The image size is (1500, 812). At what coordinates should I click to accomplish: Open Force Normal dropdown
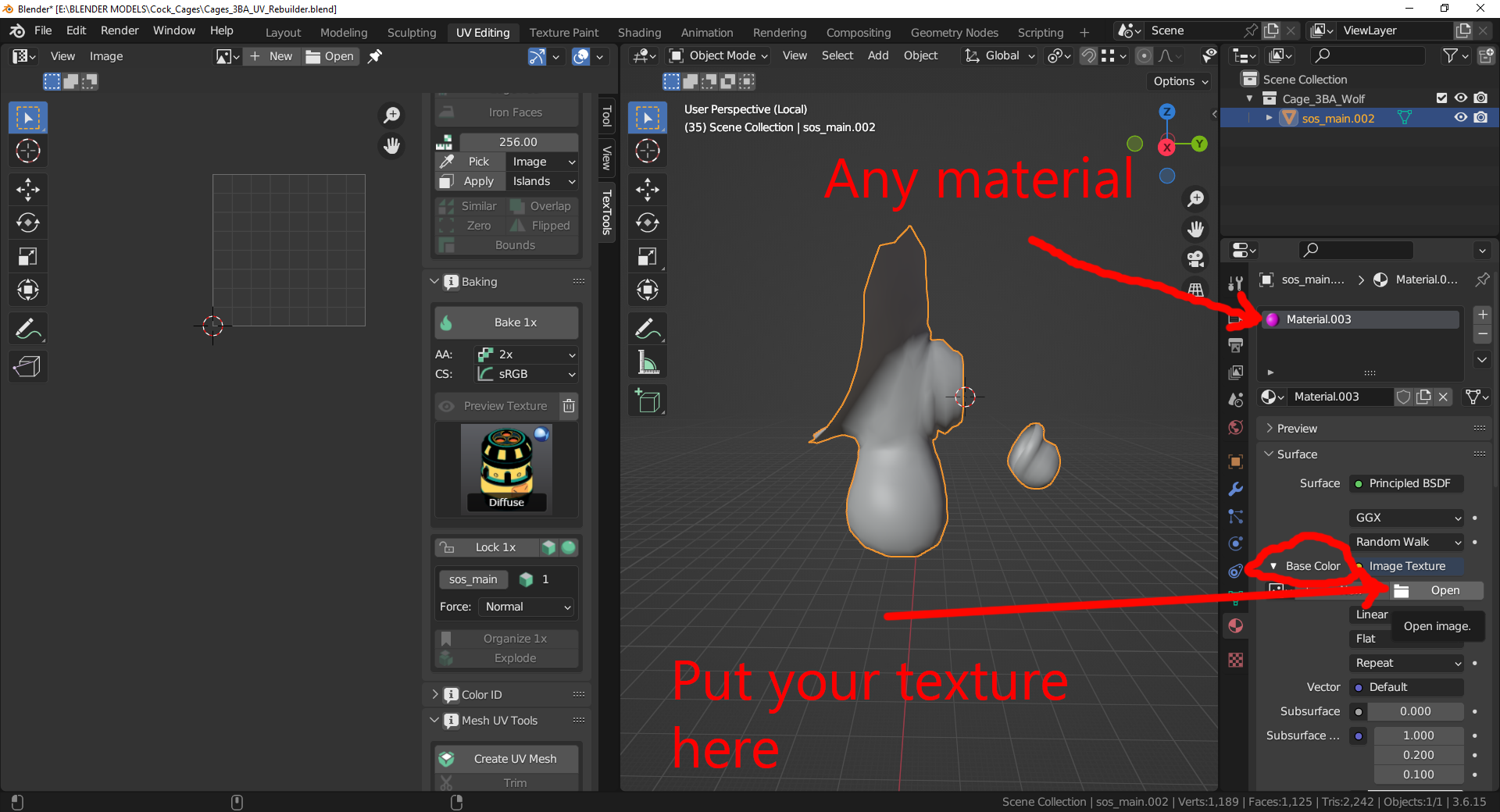(x=527, y=607)
